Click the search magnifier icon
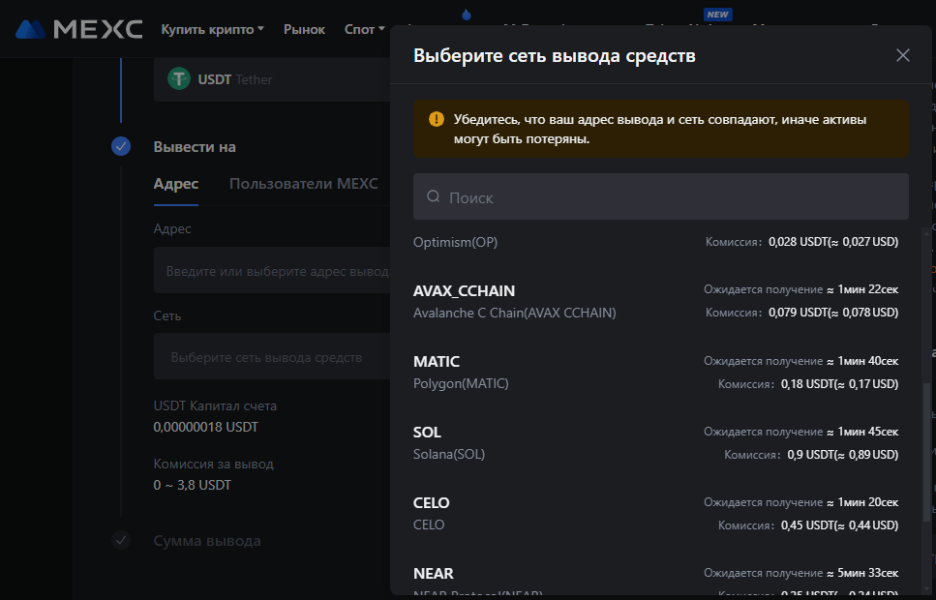This screenshot has height=600, width=936. 433,197
